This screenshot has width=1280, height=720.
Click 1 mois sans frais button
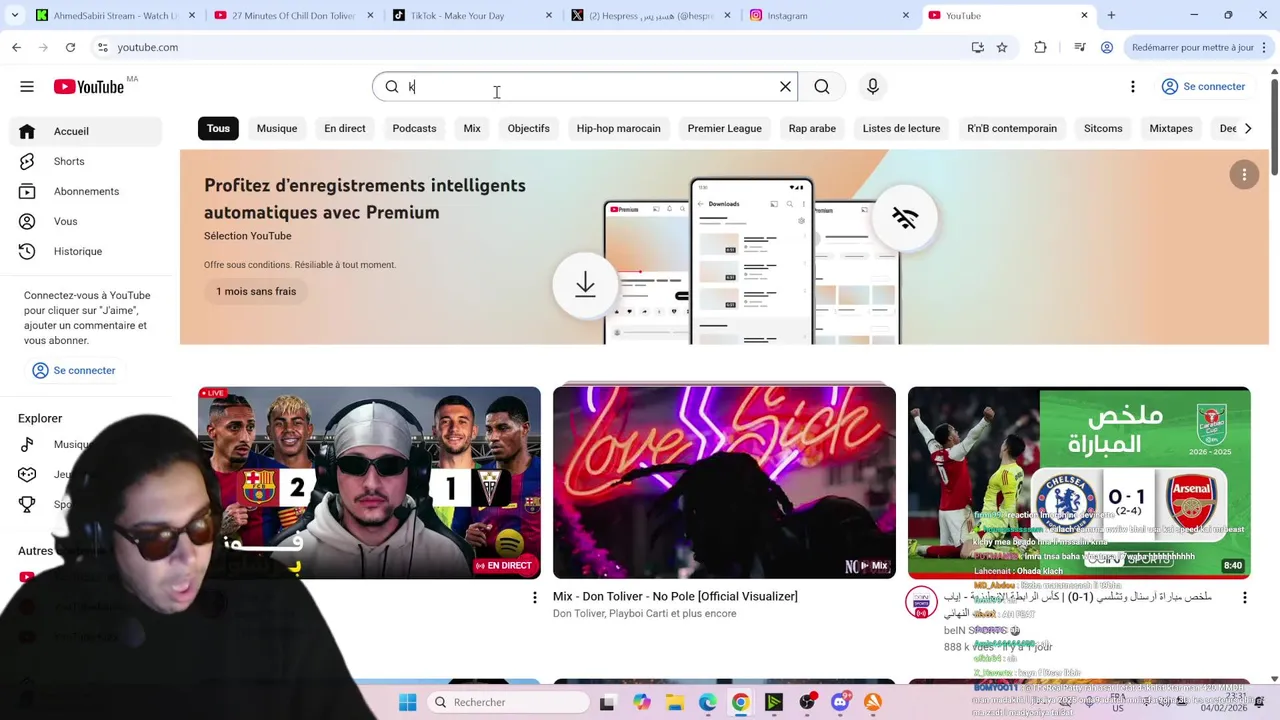(256, 291)
